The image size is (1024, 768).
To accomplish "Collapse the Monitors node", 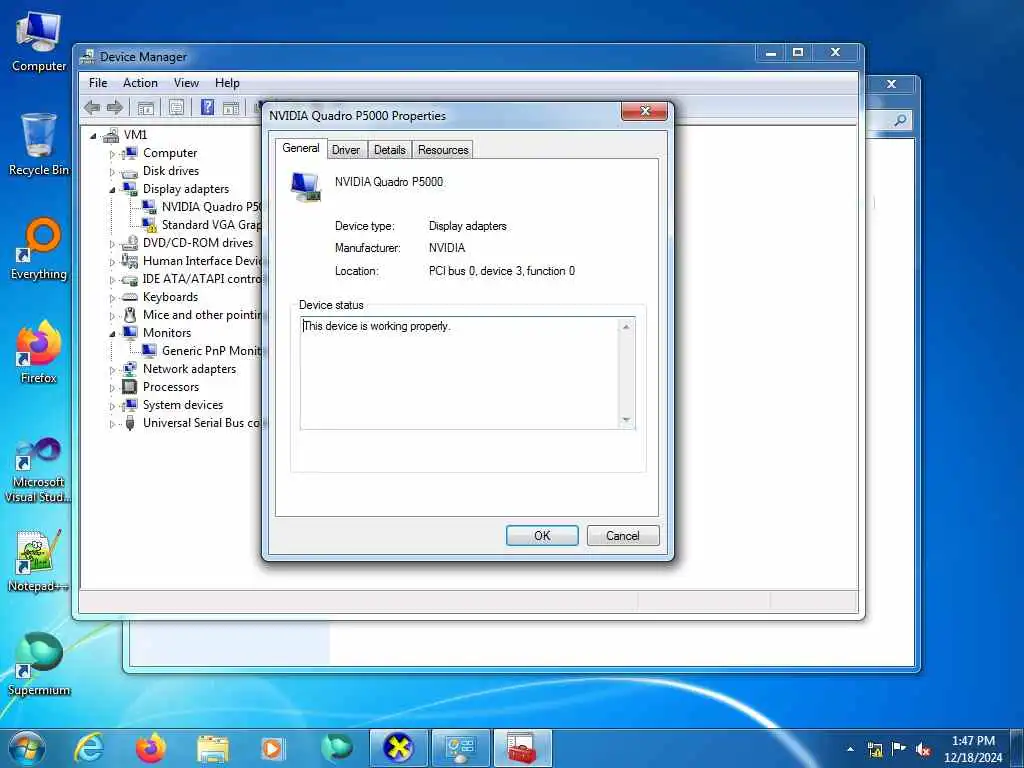I will coord(112,334).
